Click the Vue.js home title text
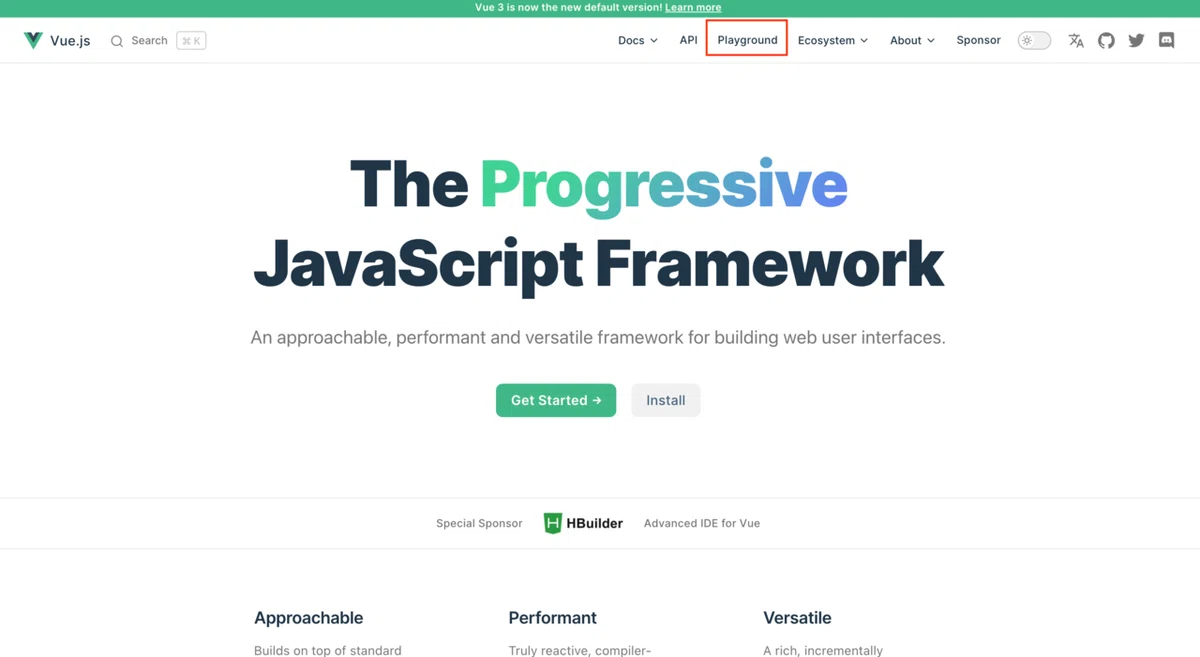Image resolution: width=1200 pixels, height=657 pixels. tap(70, 41)
